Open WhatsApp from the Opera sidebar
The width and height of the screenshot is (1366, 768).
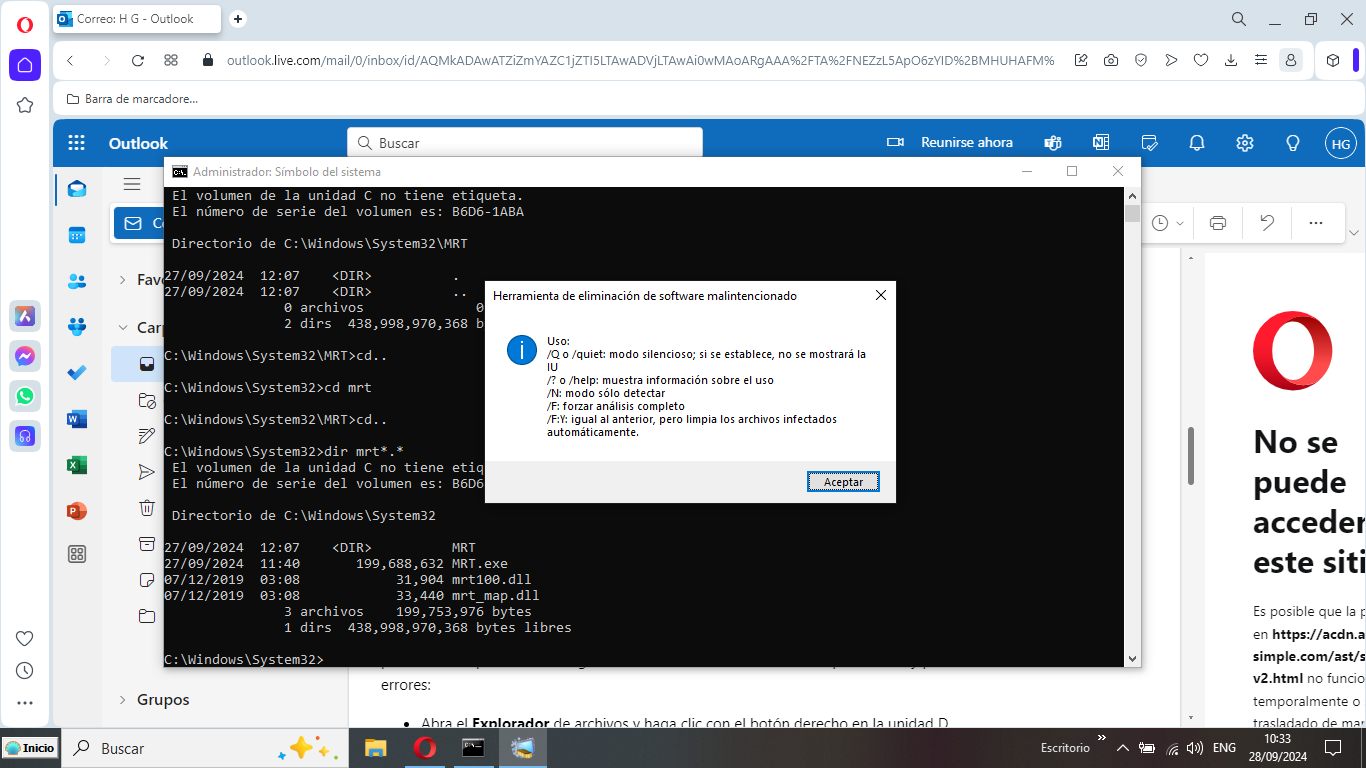pos(25,396)
